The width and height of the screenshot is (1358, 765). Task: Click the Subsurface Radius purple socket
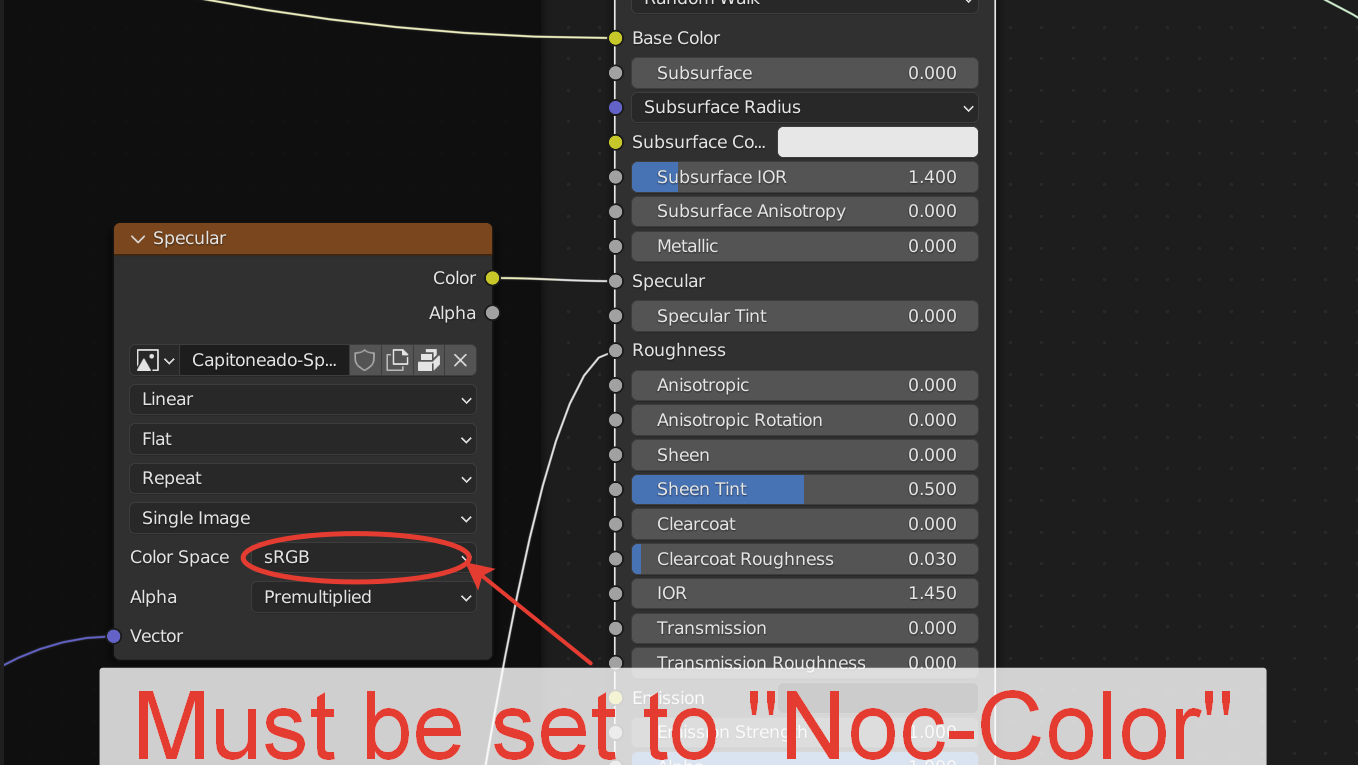(616, 107)
